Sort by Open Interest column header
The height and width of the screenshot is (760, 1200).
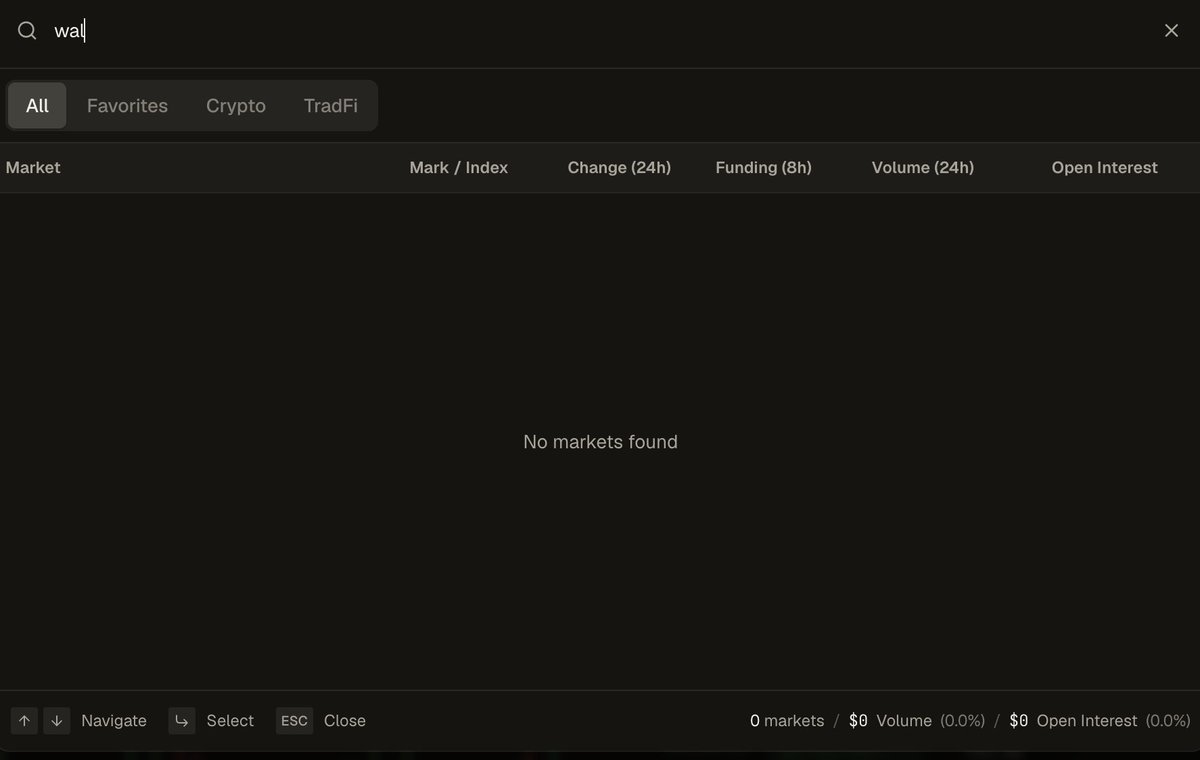1105,168
